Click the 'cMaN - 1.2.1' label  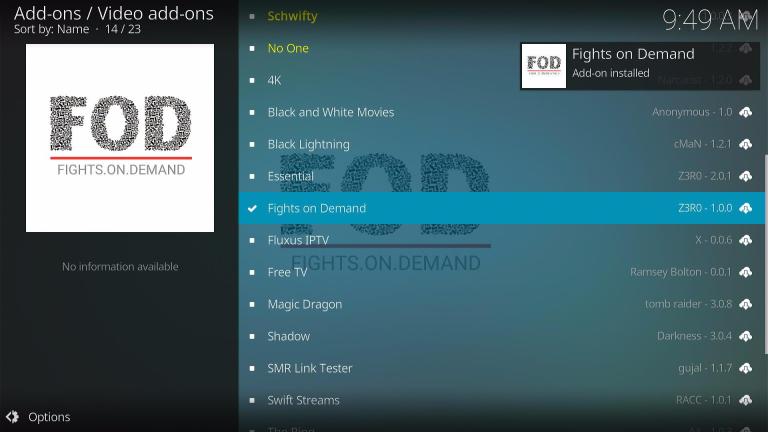[703, 144]
